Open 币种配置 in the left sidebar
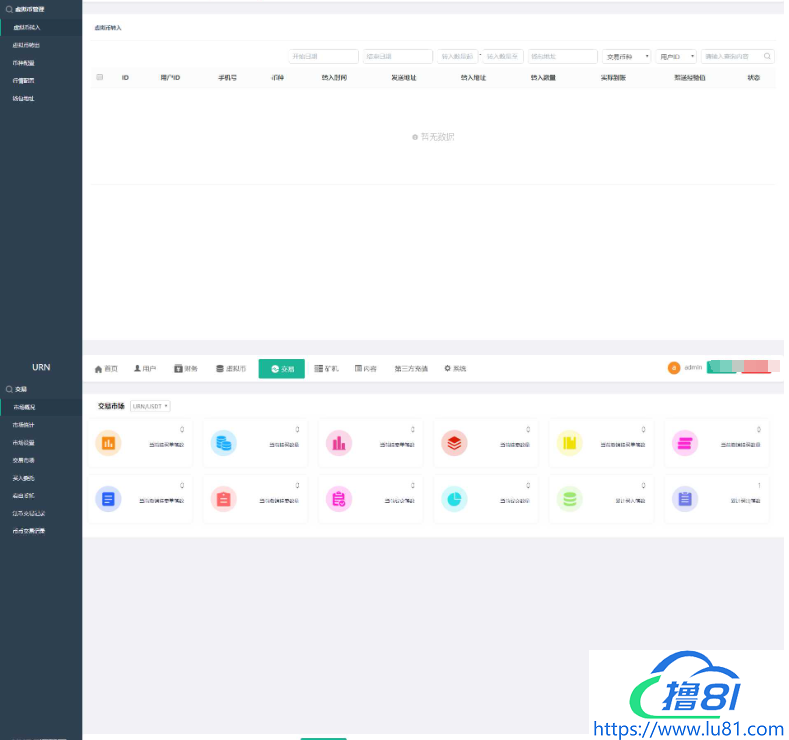Screen dimensions: 789x740 pos(24,63)
